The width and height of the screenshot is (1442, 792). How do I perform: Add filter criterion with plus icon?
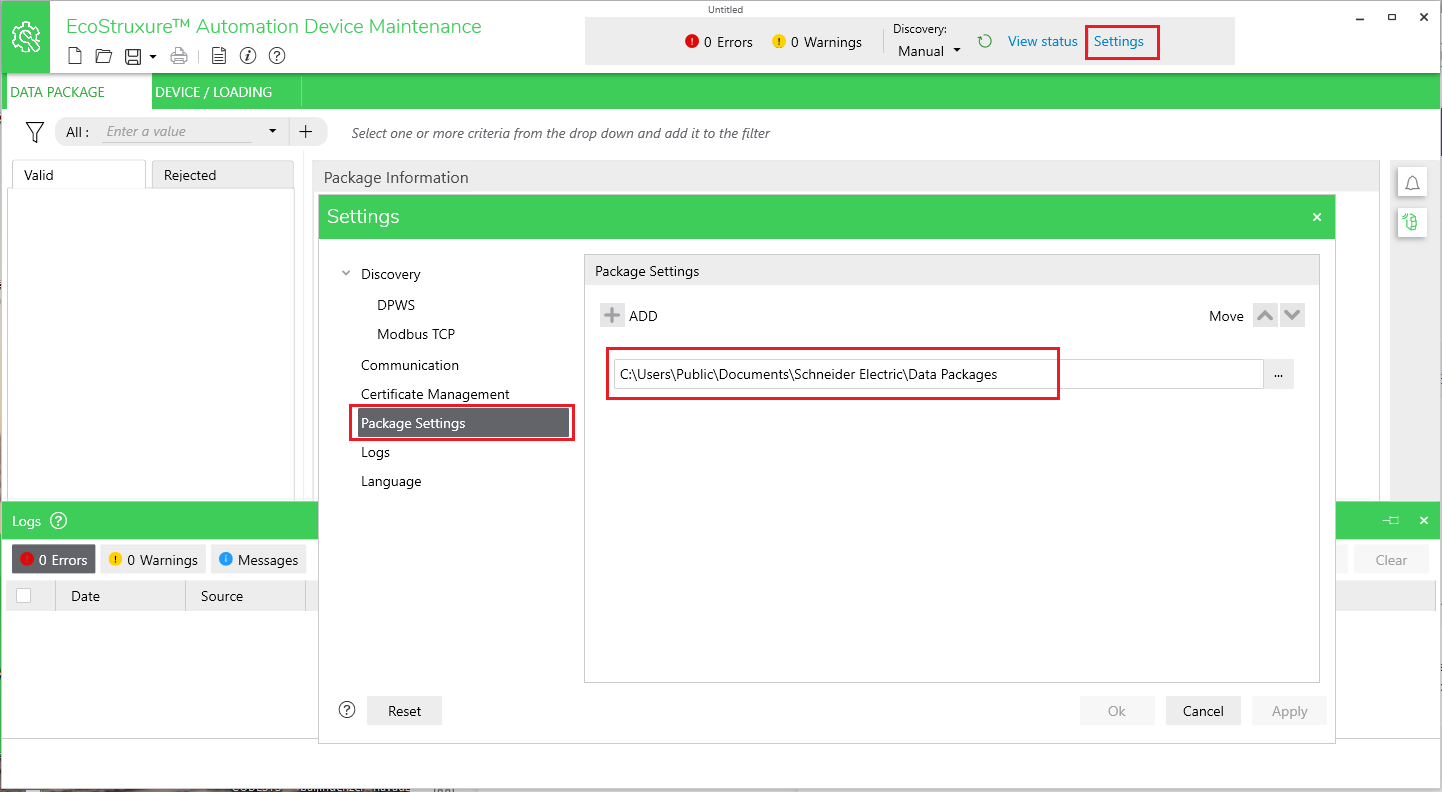coord(306,131)
